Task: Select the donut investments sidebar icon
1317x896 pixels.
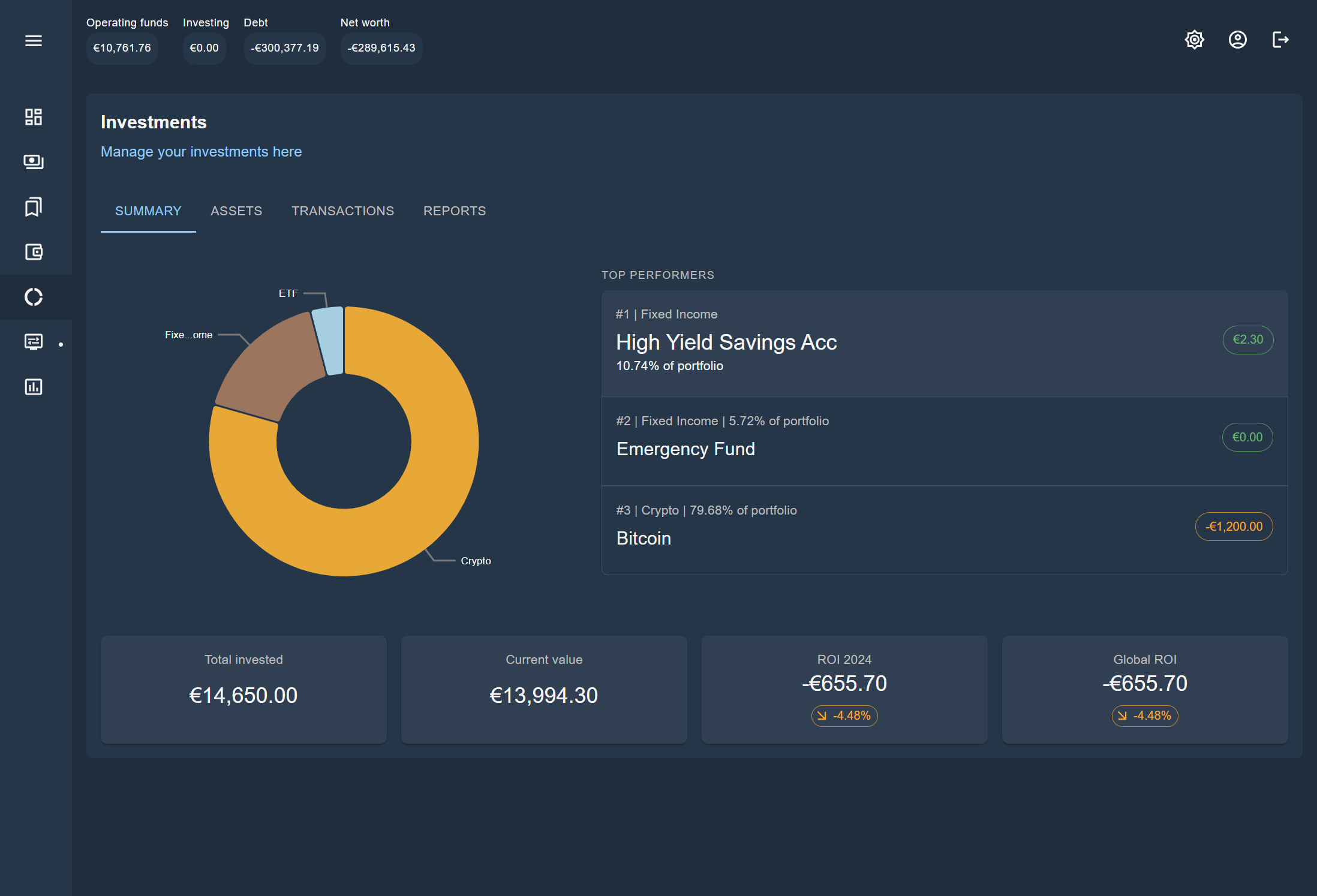Action: point(34,297)
